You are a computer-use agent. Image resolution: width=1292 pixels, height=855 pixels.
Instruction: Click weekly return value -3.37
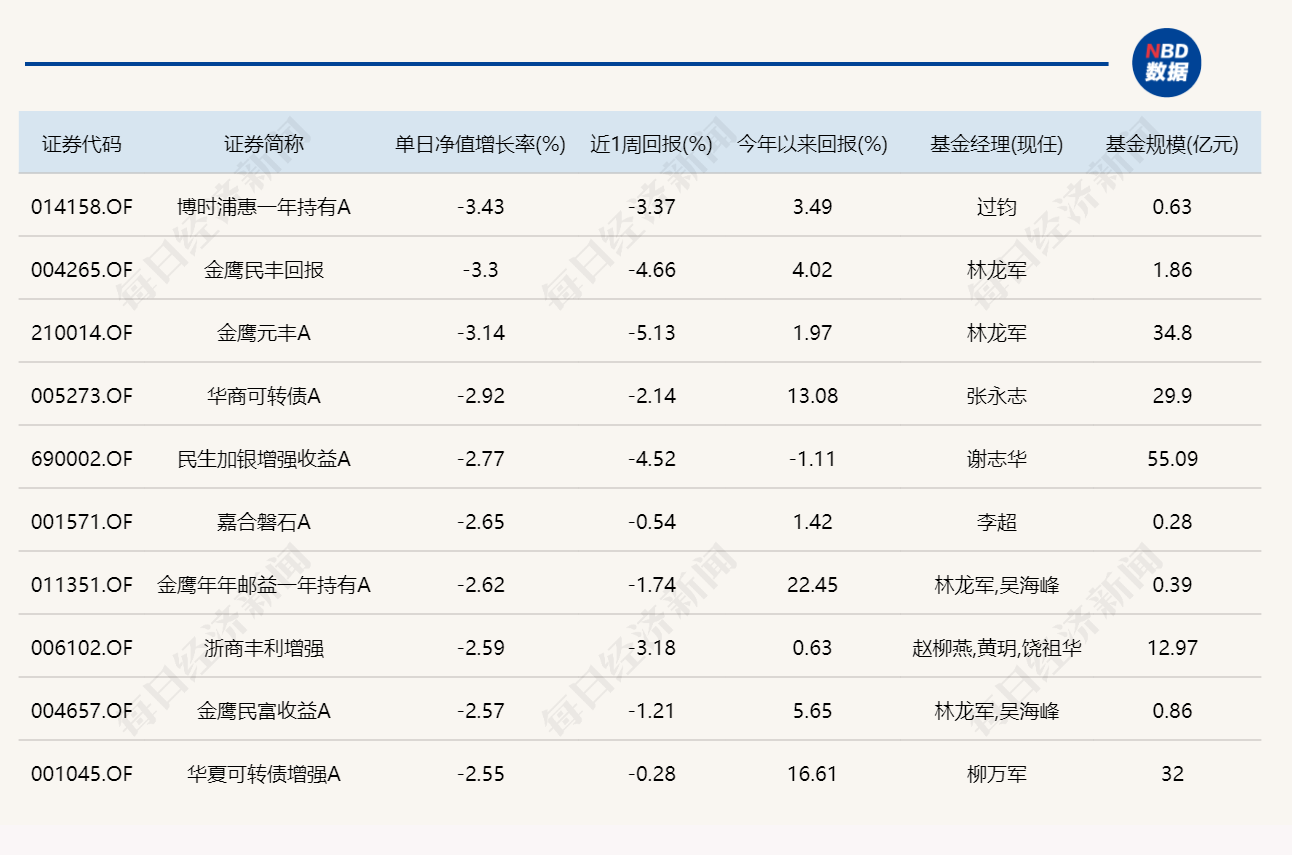[652, 207]
